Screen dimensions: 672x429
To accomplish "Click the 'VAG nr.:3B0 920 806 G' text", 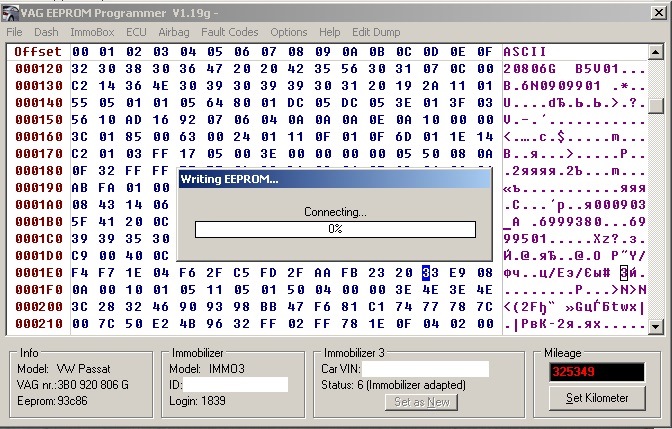I will (x=73, y=385).
